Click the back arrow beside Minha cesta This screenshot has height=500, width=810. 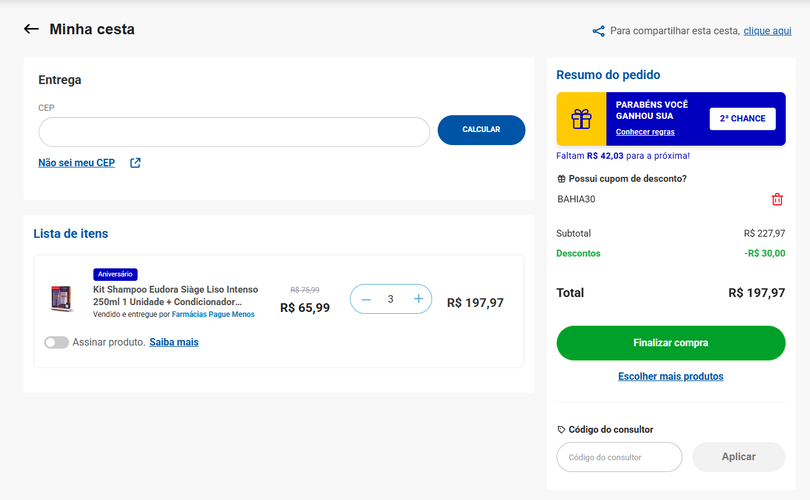coord(31,29)
